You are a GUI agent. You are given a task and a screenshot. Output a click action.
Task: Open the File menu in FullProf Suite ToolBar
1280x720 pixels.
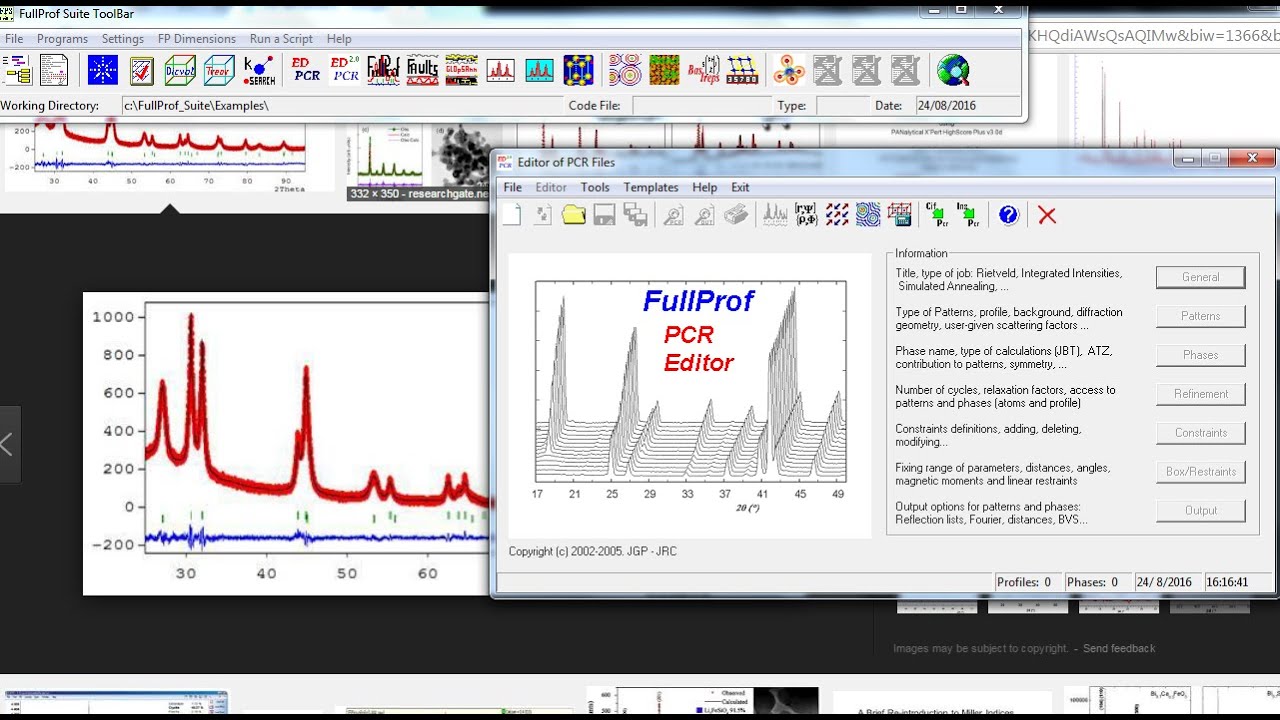14,39
